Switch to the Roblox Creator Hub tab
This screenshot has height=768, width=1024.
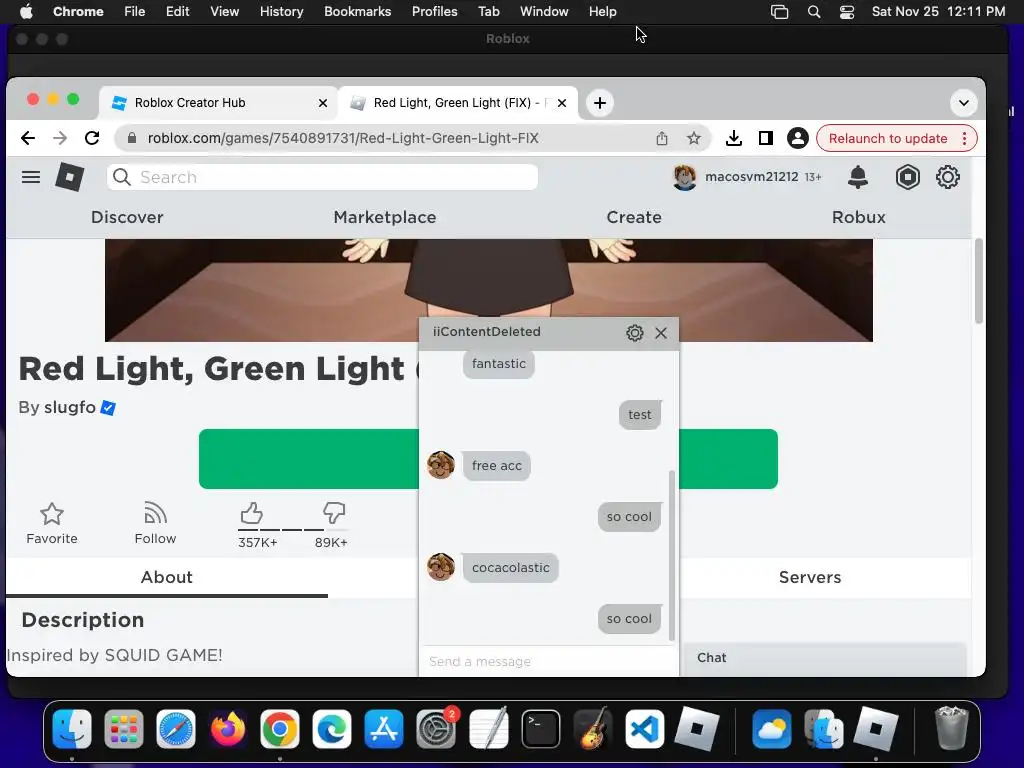coord(218,103)
